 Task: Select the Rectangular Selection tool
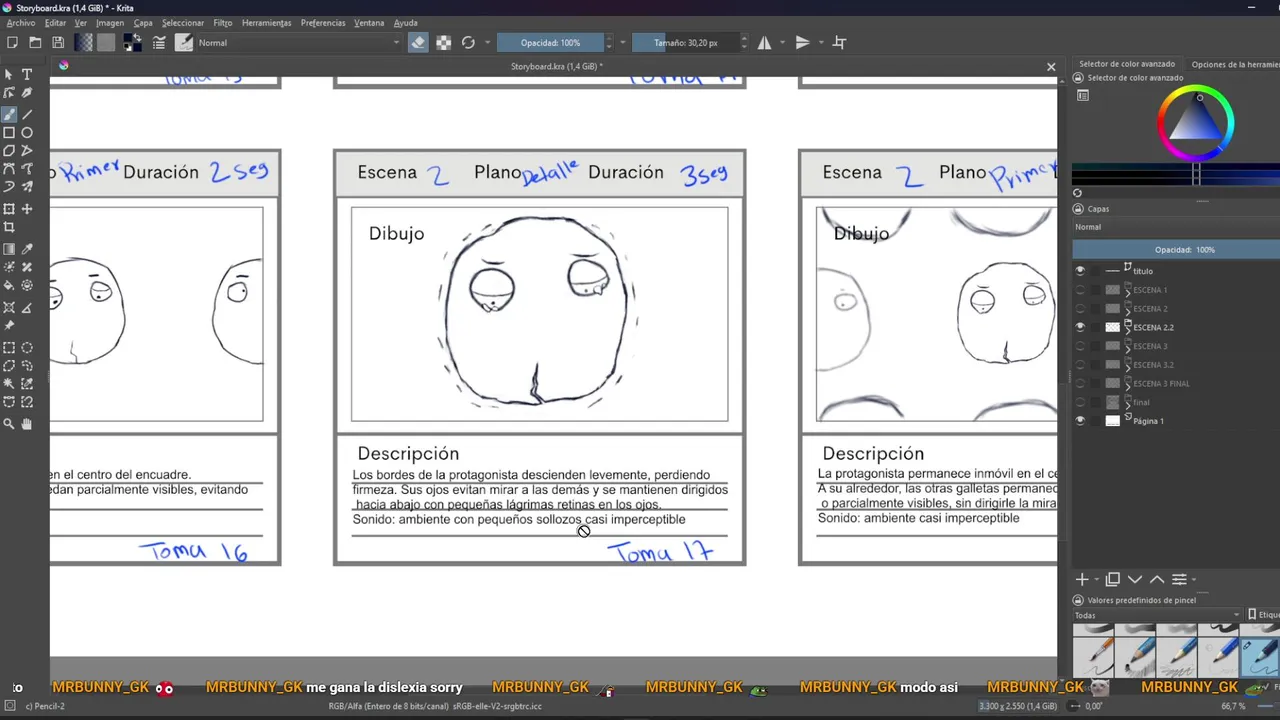tap(9, 348)
